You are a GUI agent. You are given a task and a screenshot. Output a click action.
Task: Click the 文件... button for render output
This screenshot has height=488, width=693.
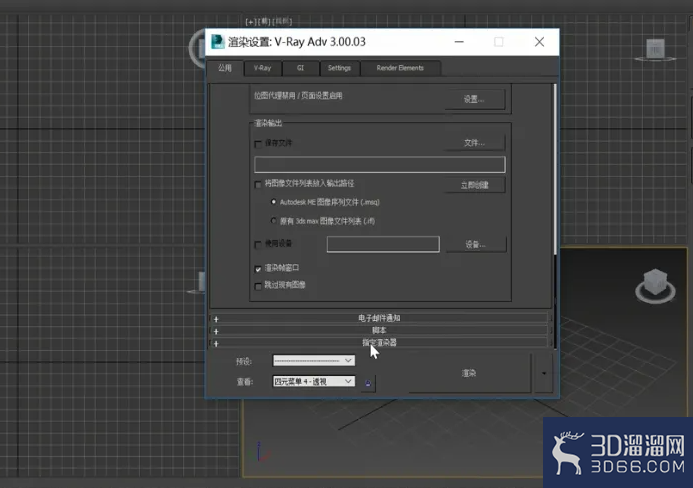(474, 143)
